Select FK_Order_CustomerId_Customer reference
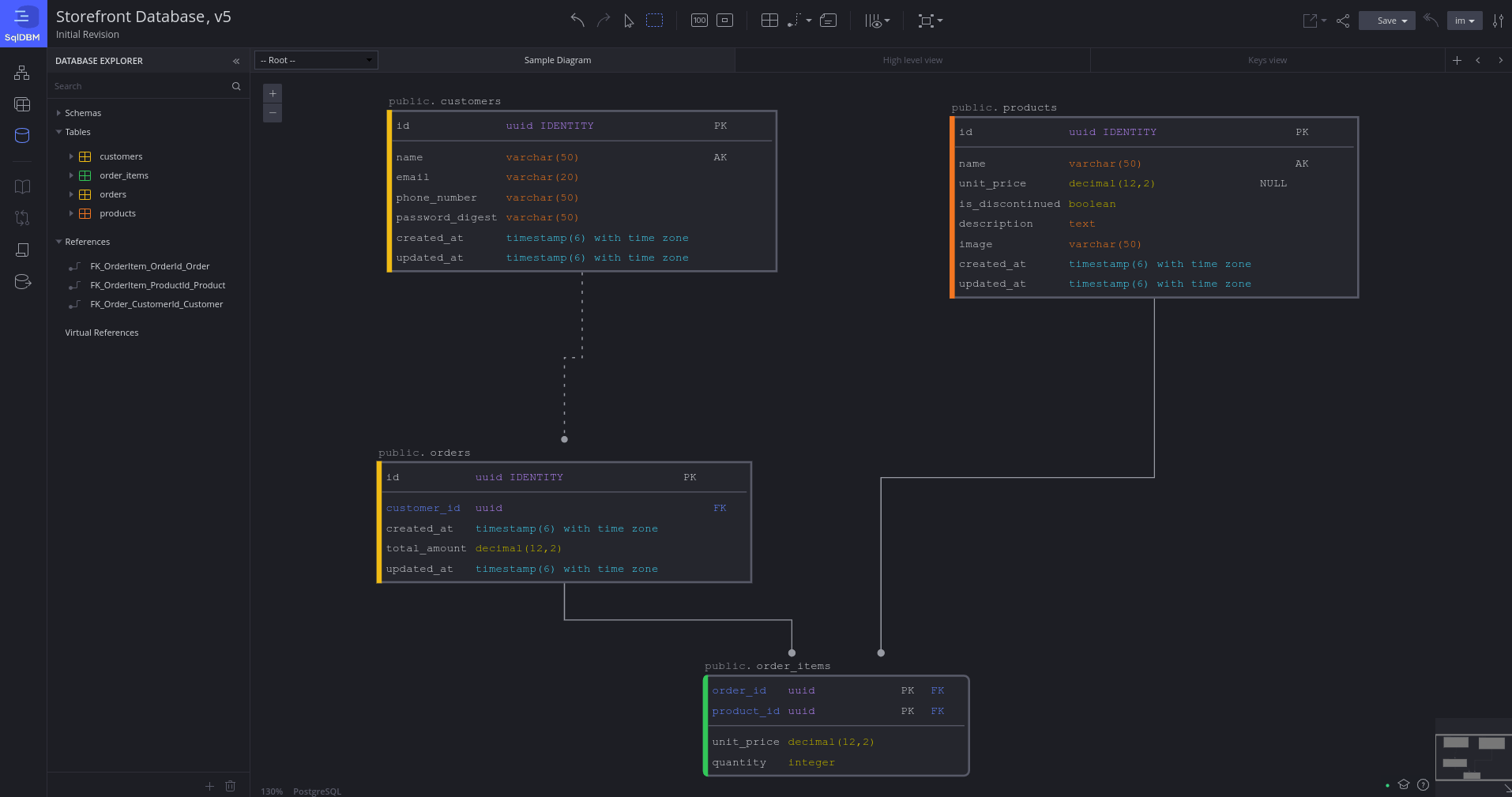1512x797 pixels. coord(156,304)
